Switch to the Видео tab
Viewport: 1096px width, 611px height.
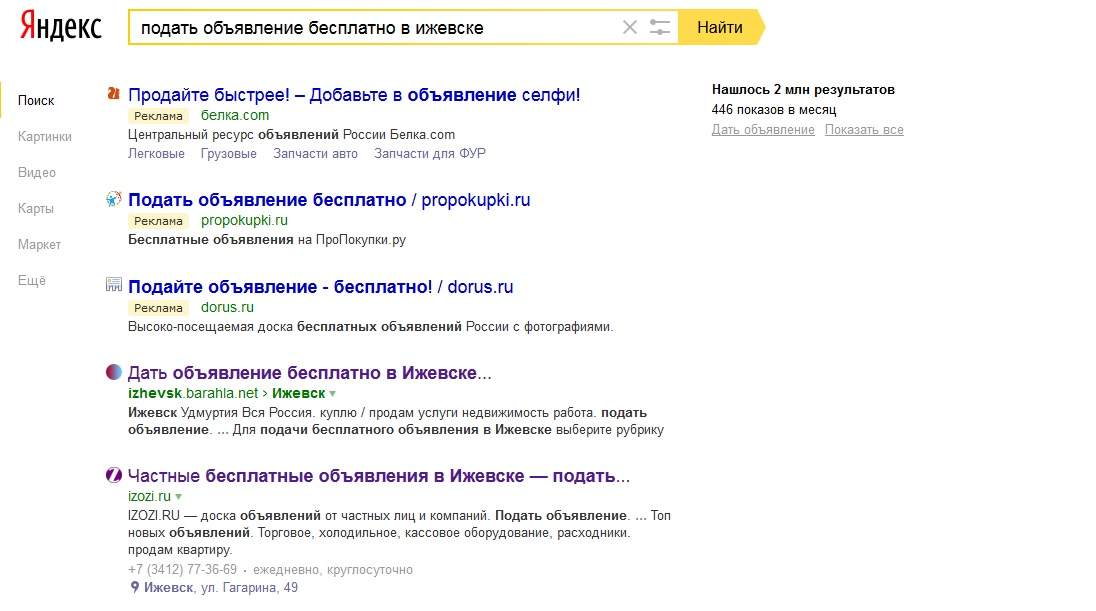(x=36, y=173)
